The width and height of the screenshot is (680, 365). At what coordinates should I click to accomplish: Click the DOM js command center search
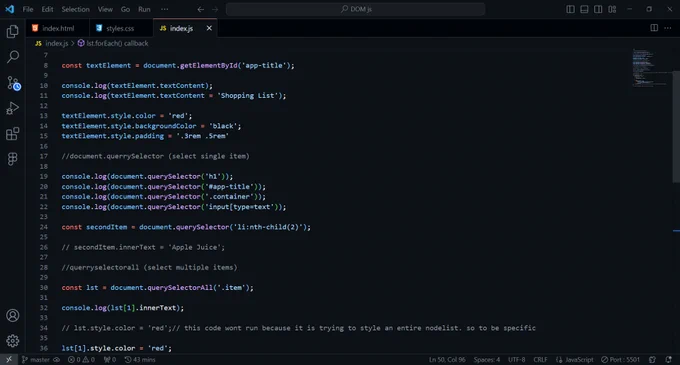pyautogui.click(x=355, y=9)
